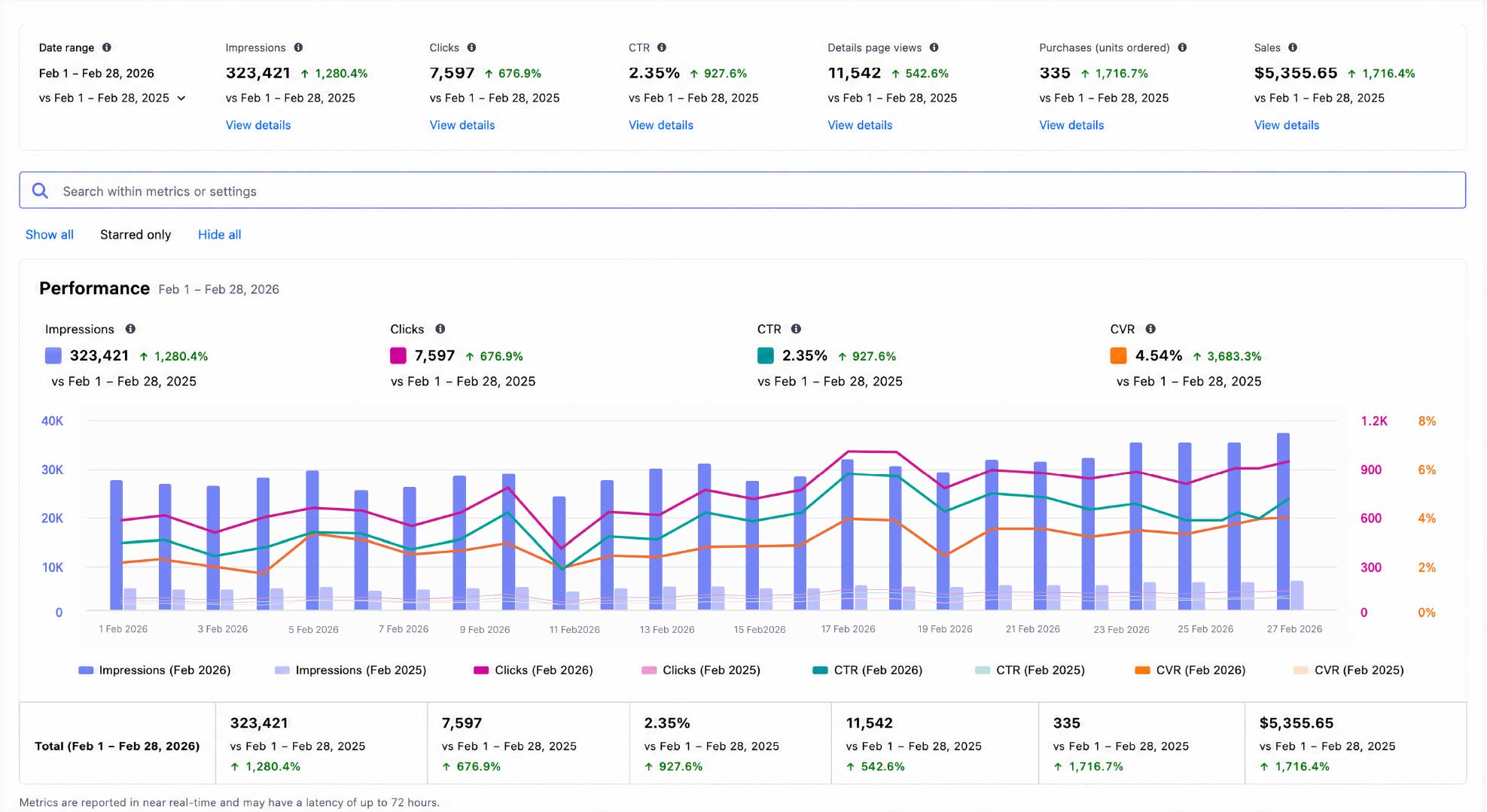Click the 9 Feb 2026 axis label
This screenshot has width=1487, height=812.
[x=485, y=630]
